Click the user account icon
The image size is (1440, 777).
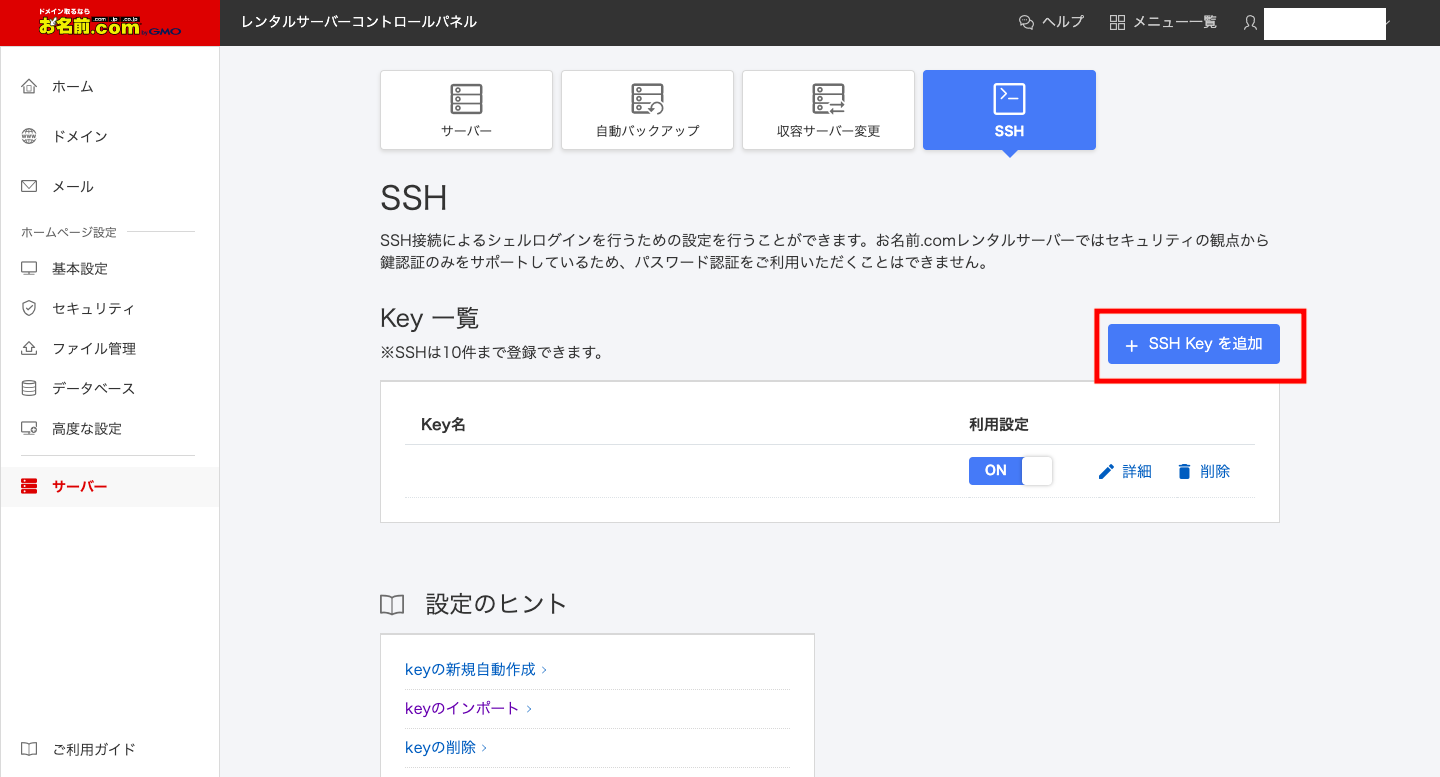click(x=1250, y=22)
